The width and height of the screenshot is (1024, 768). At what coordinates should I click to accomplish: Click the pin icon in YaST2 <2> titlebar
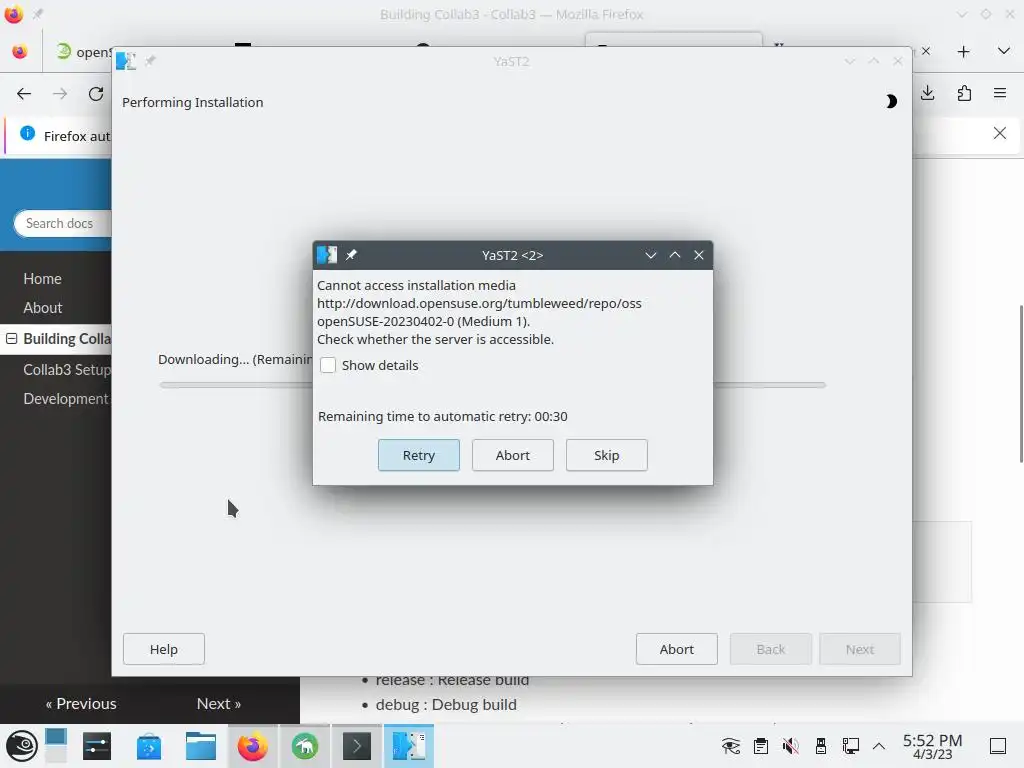[351, 255]
